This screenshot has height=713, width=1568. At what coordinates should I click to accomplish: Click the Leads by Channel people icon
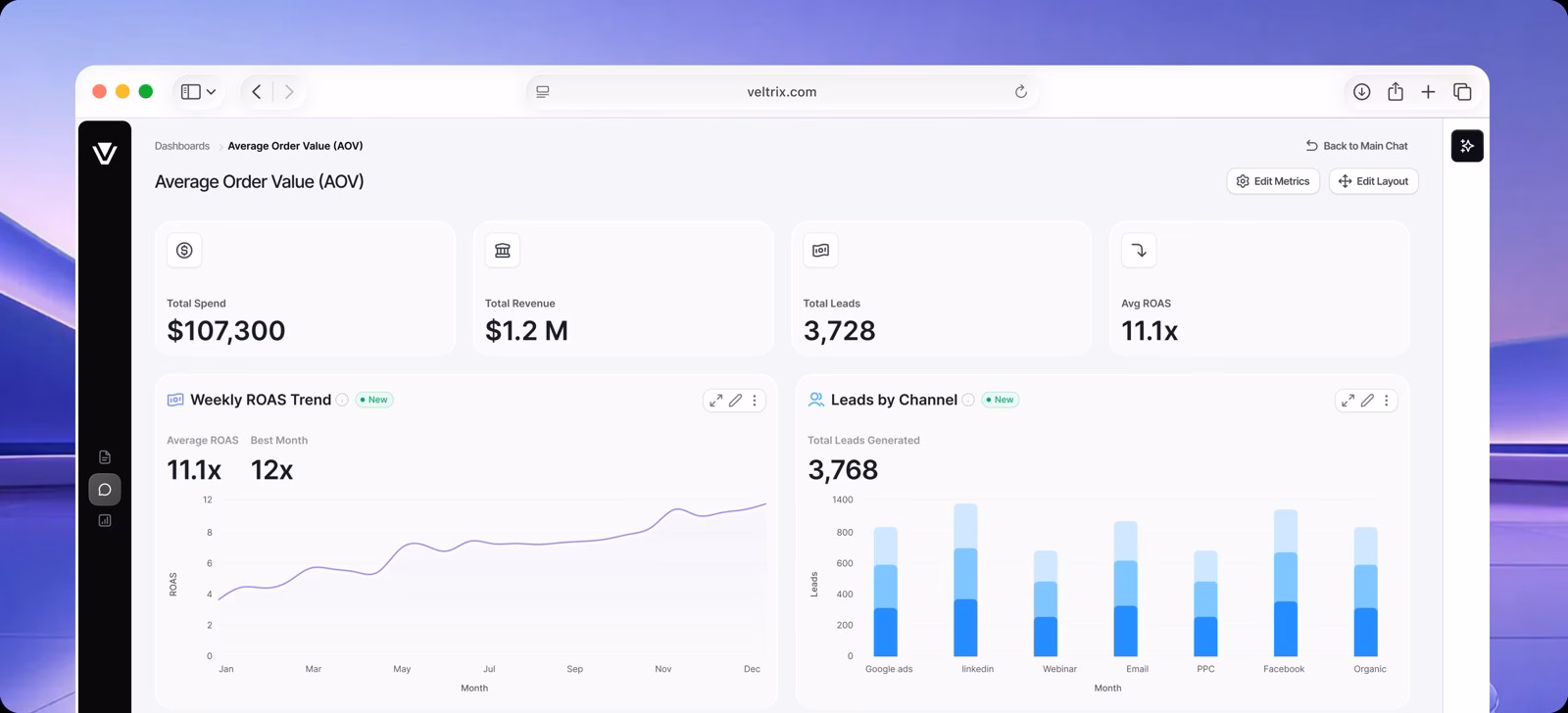(815, 400)
